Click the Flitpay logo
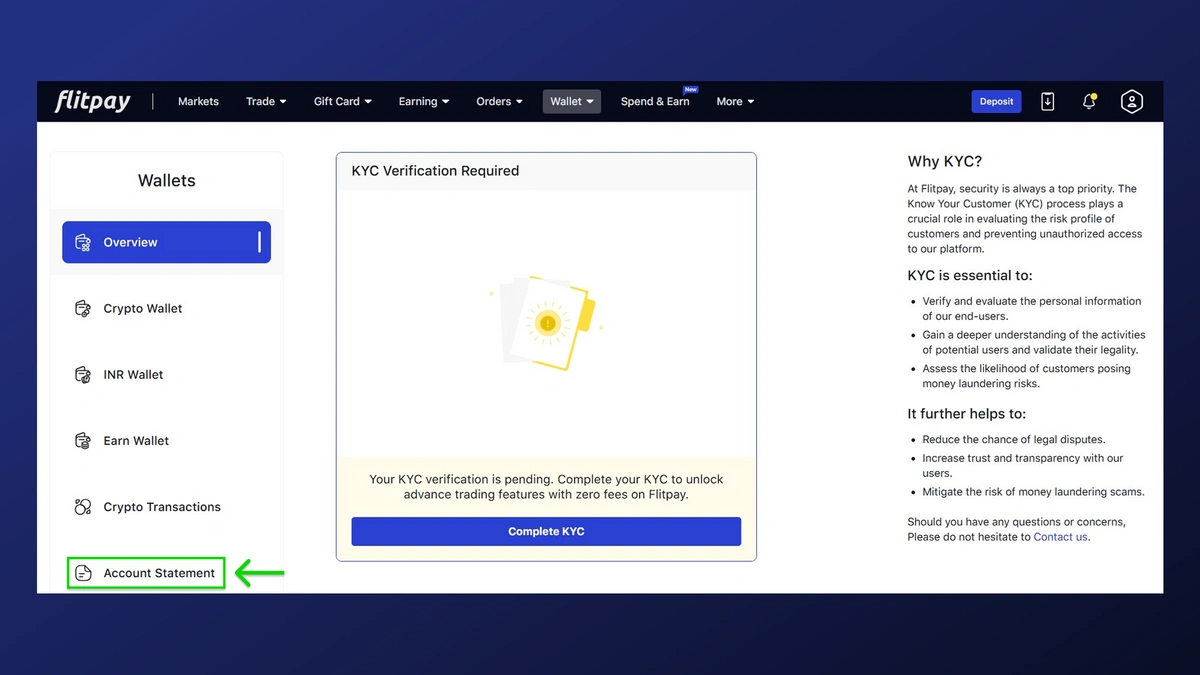The image size is (1200, 675). tap(92, 101)
